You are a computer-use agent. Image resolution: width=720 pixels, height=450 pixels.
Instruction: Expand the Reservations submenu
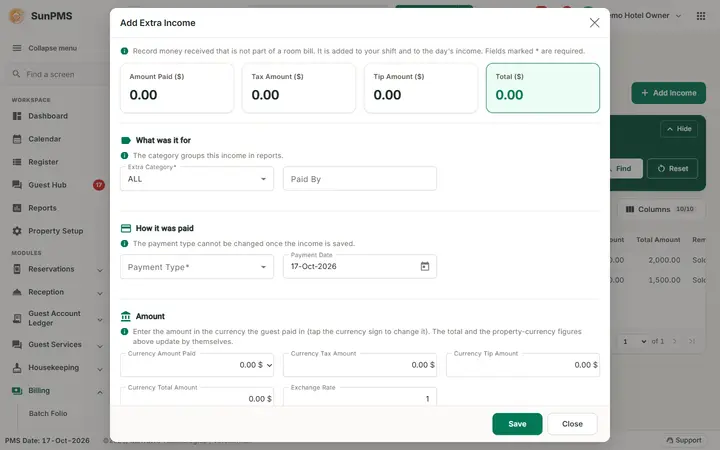(100, 270)
